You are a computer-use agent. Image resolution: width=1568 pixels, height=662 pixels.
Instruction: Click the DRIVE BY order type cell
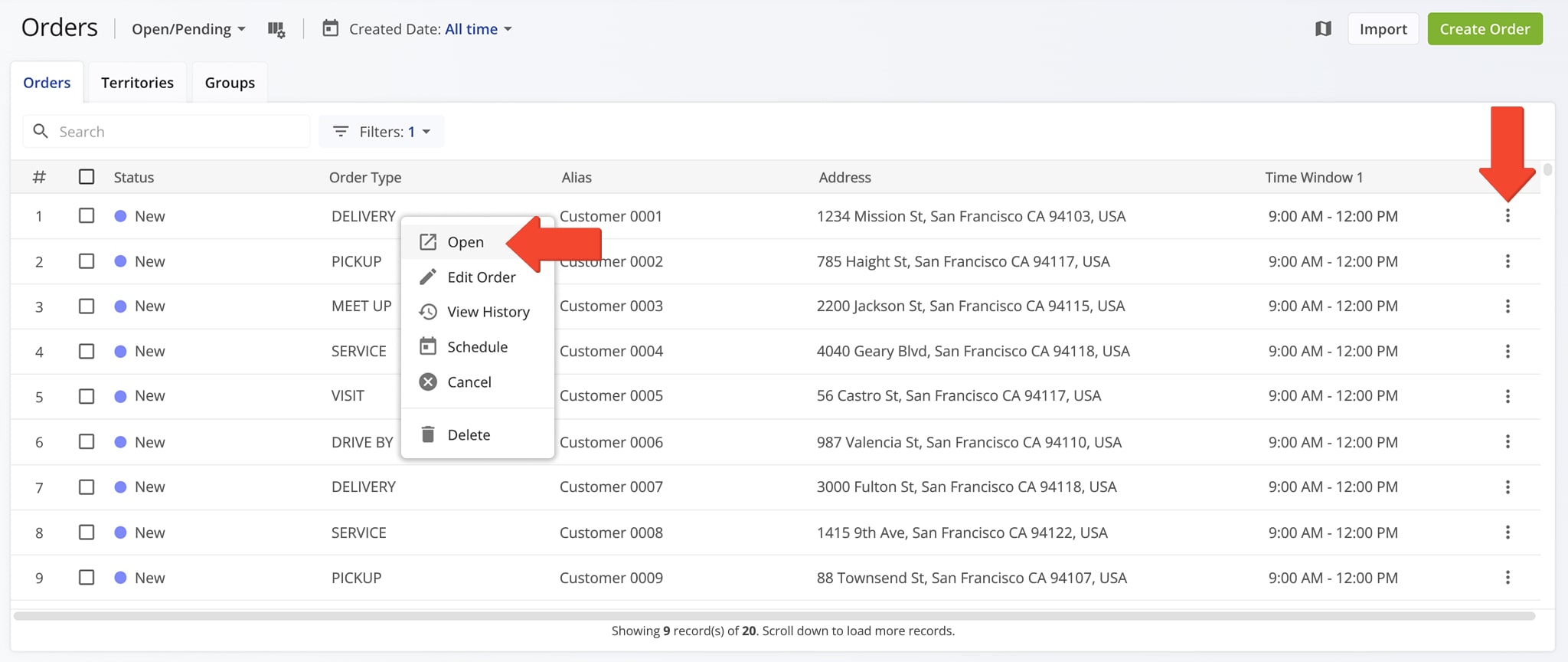point(362,442)
